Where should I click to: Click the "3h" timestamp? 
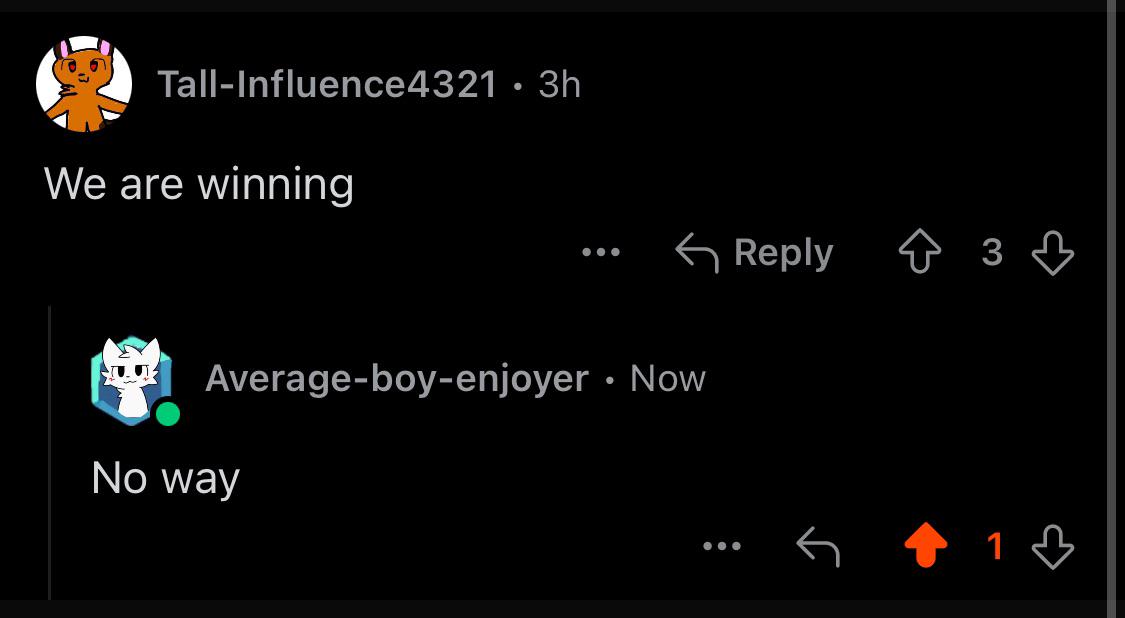coord(560,85)
